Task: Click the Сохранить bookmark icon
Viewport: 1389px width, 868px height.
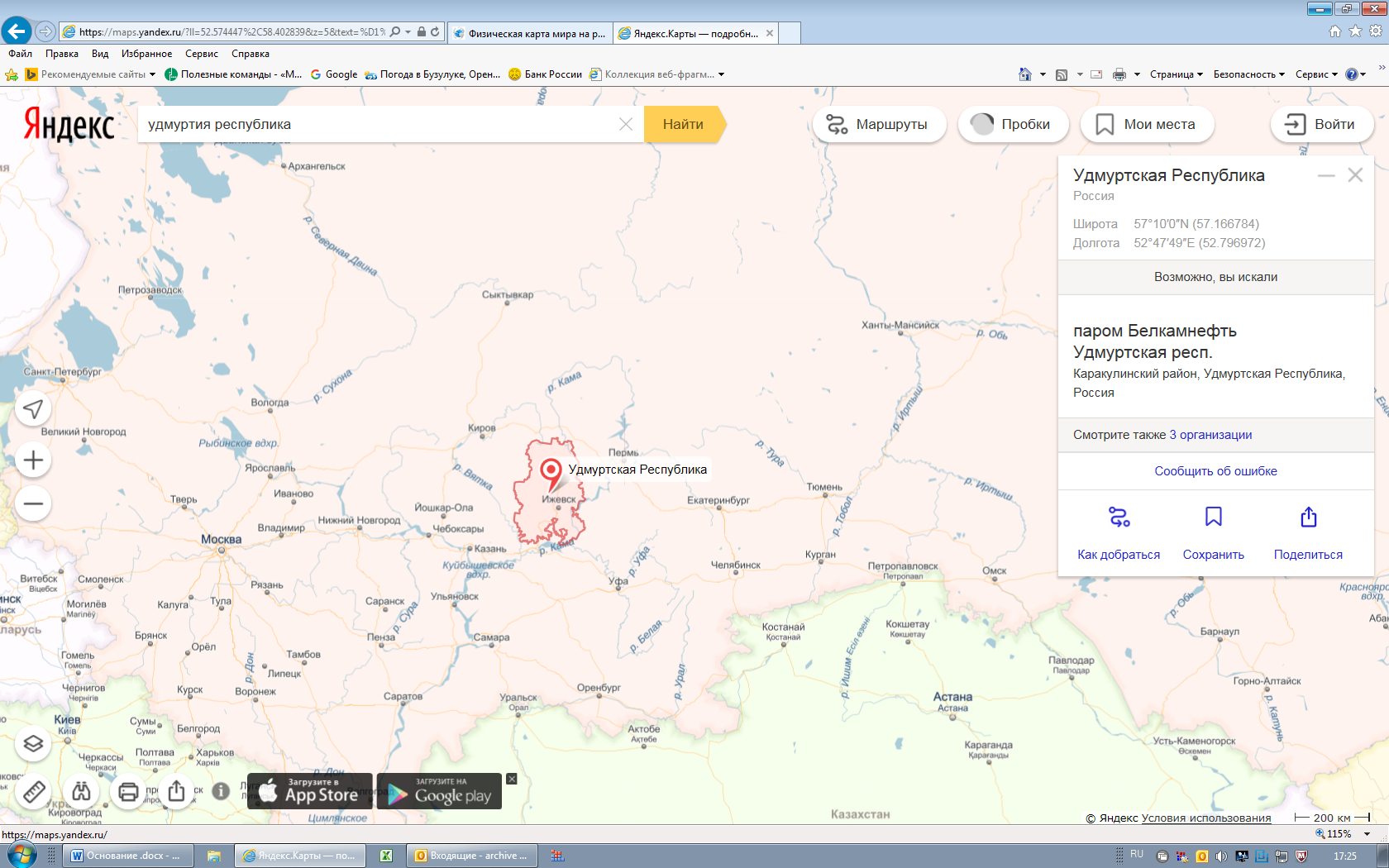Action: coord(1213,517)
